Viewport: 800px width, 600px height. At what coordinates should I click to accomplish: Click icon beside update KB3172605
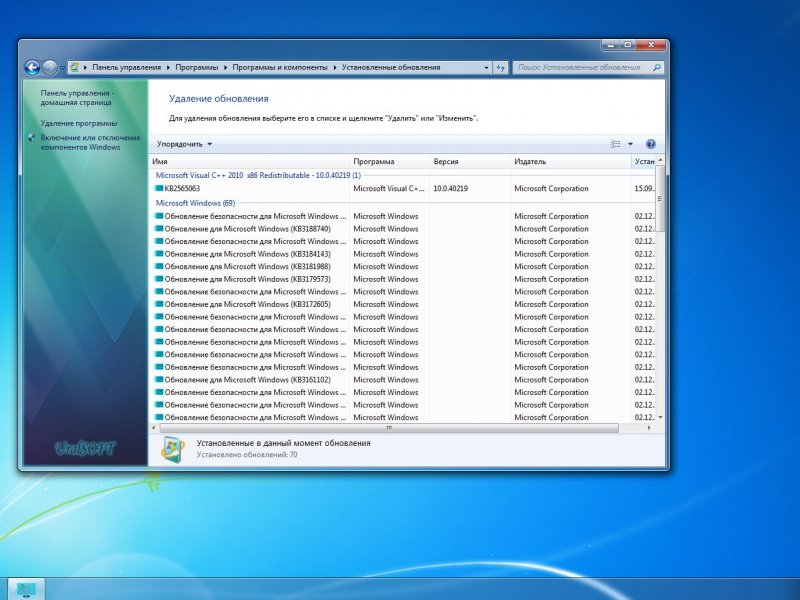[x=159, y=304]
